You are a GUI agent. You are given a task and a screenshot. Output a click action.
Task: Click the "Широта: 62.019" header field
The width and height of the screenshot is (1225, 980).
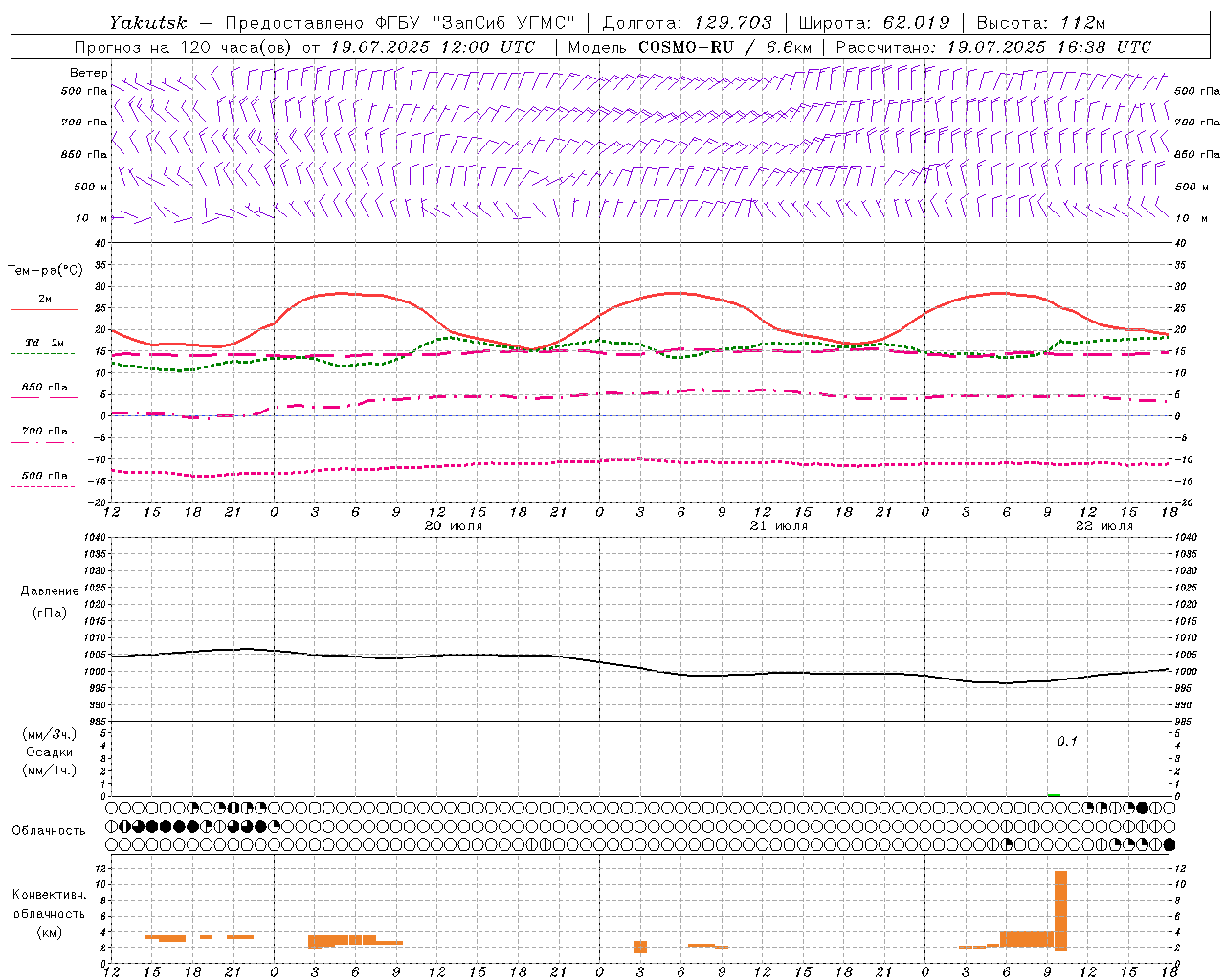pos(874,23)
